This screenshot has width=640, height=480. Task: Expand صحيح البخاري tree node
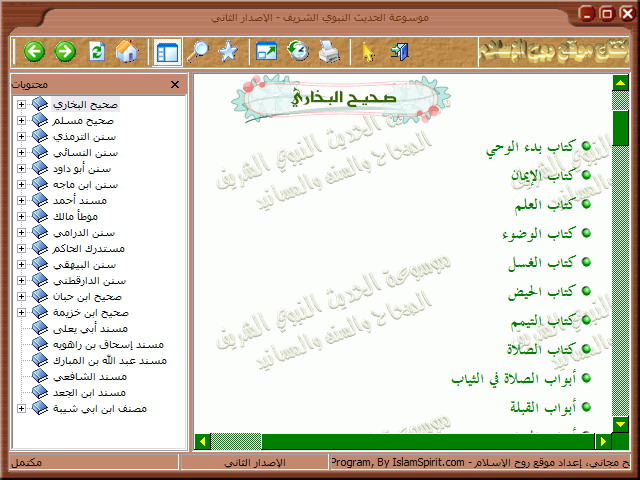coord(21,104)
